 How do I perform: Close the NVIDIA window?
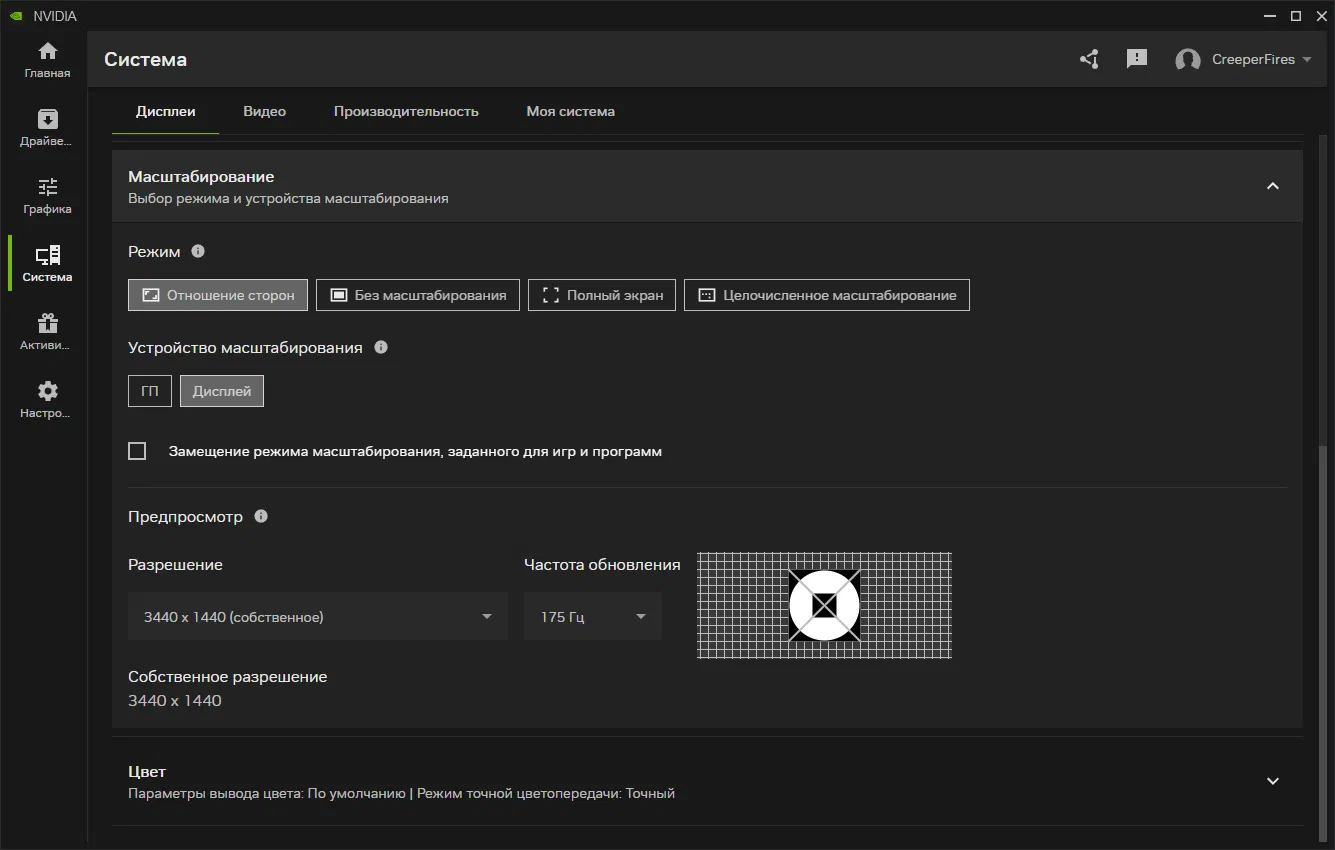tap(1320, 16)
